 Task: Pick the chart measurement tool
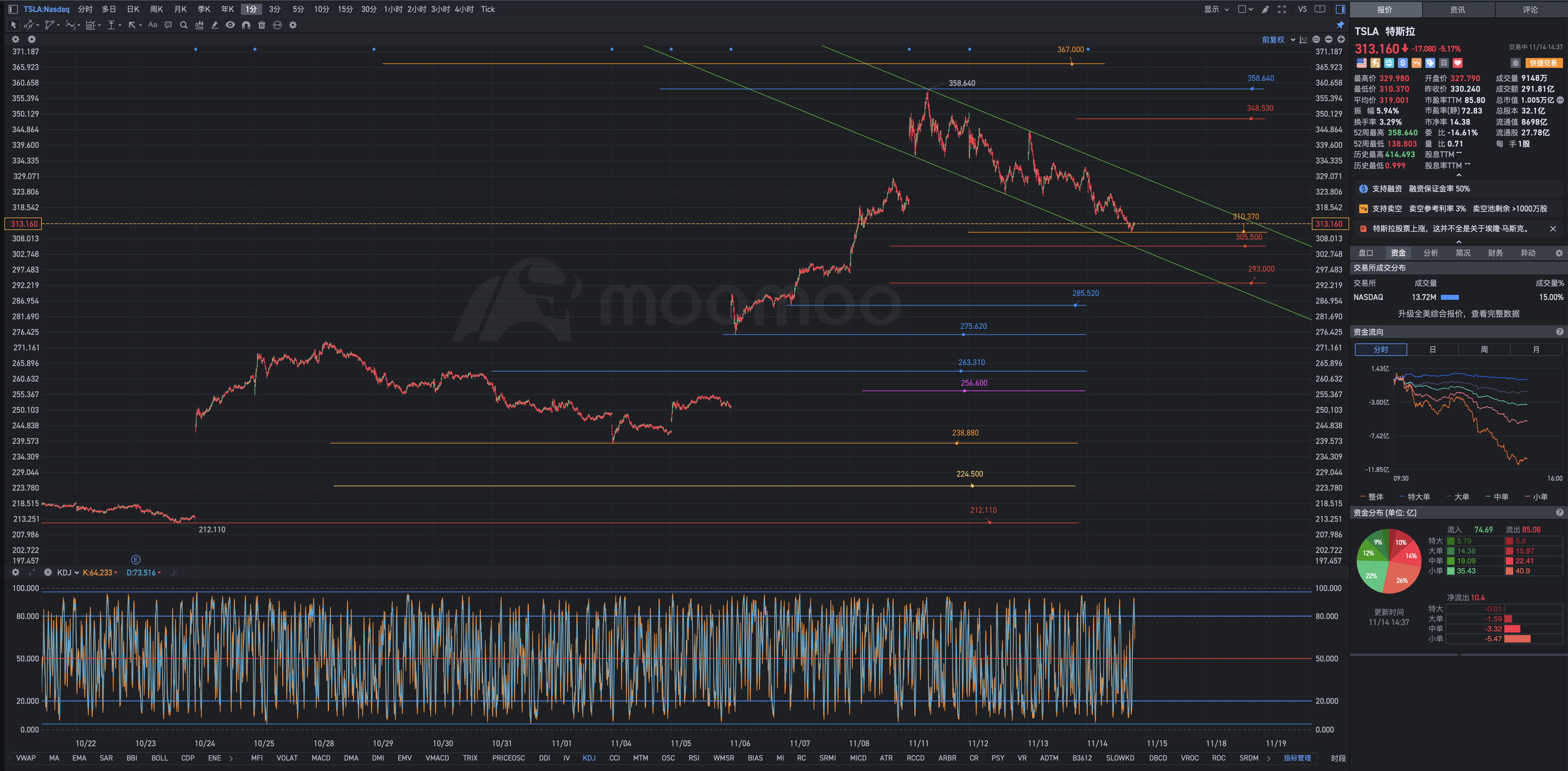point(91,25)
